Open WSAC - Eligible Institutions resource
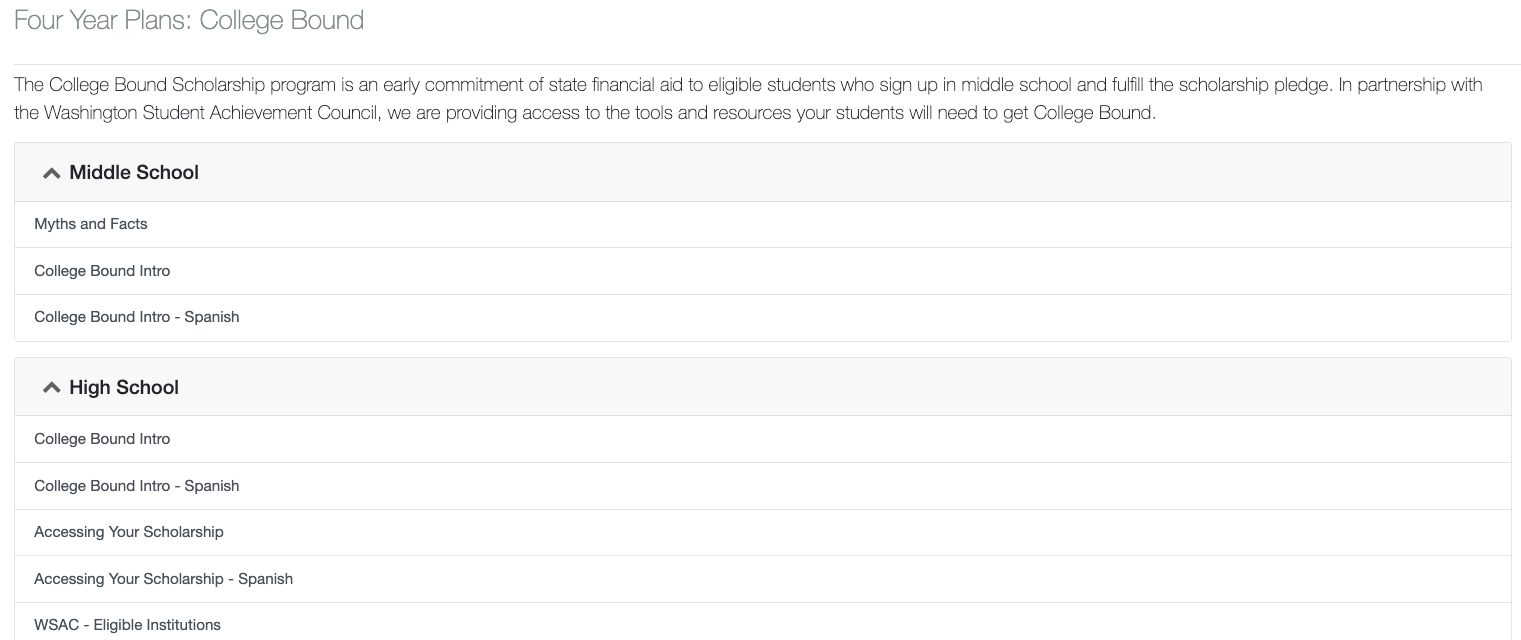Viewport: 1521px width, 640px height. [127, 625]
